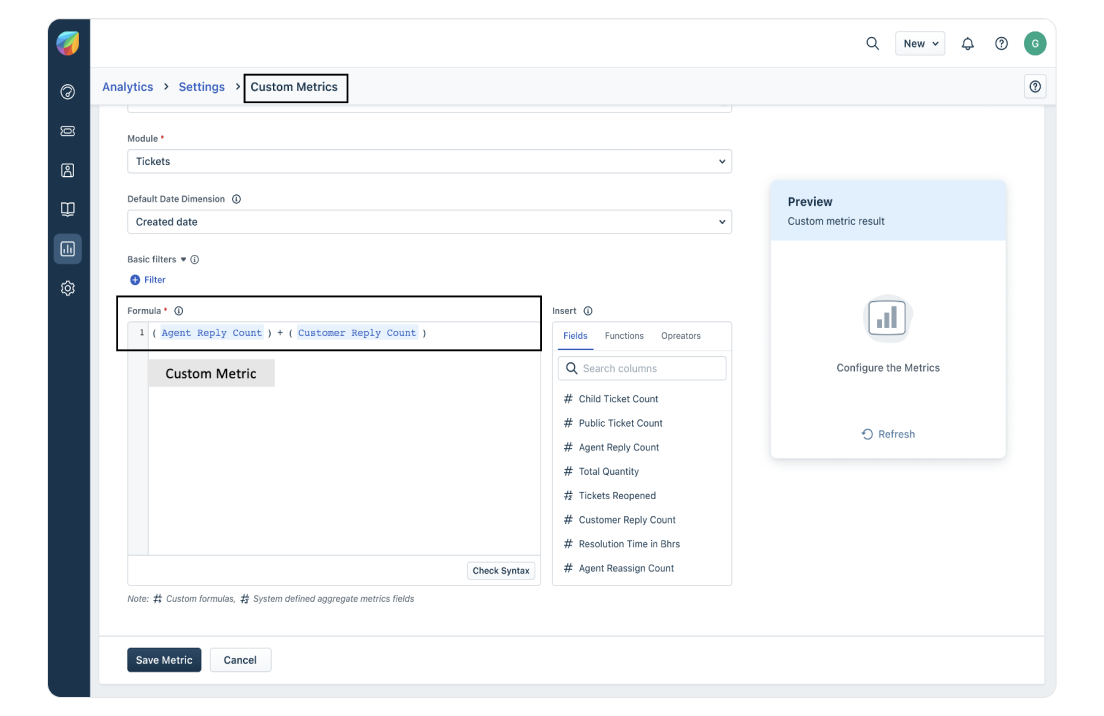The height and width of the screenshot is (716, 1104).
Task: Switch to the Operators tab
Action: (680, 336)
